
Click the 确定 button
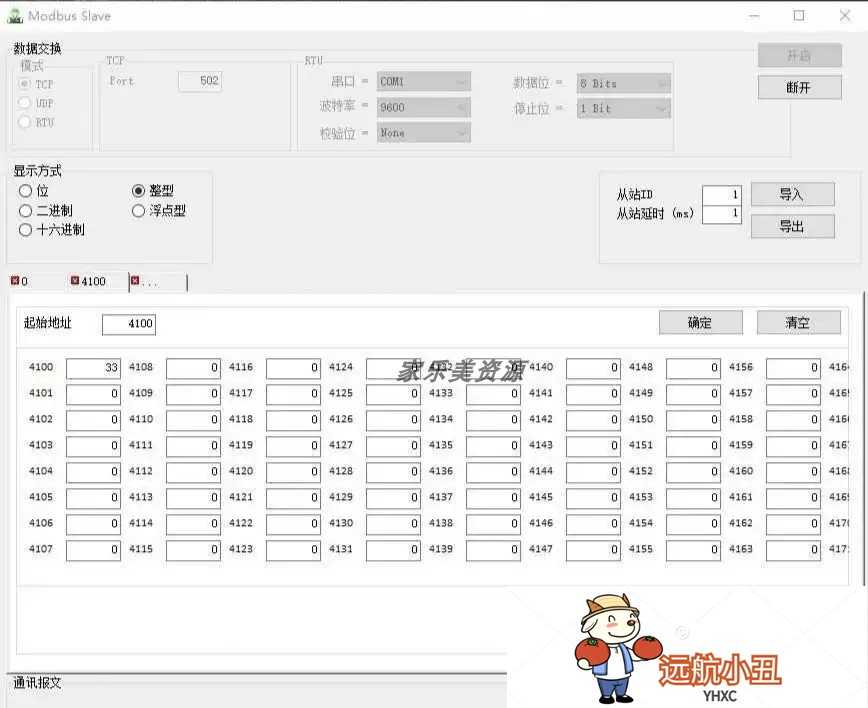pyautogui.click(x=700, y=322)
